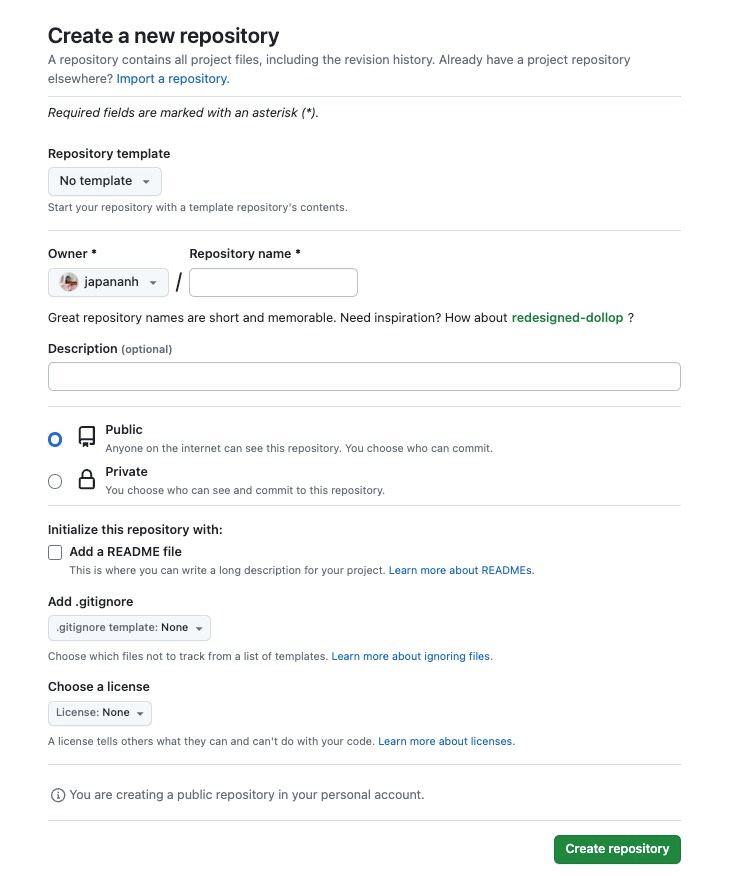The image size is (733, 876).
Task: Open the 'License: None' dropdown
Action: click(x=99, y=713)
